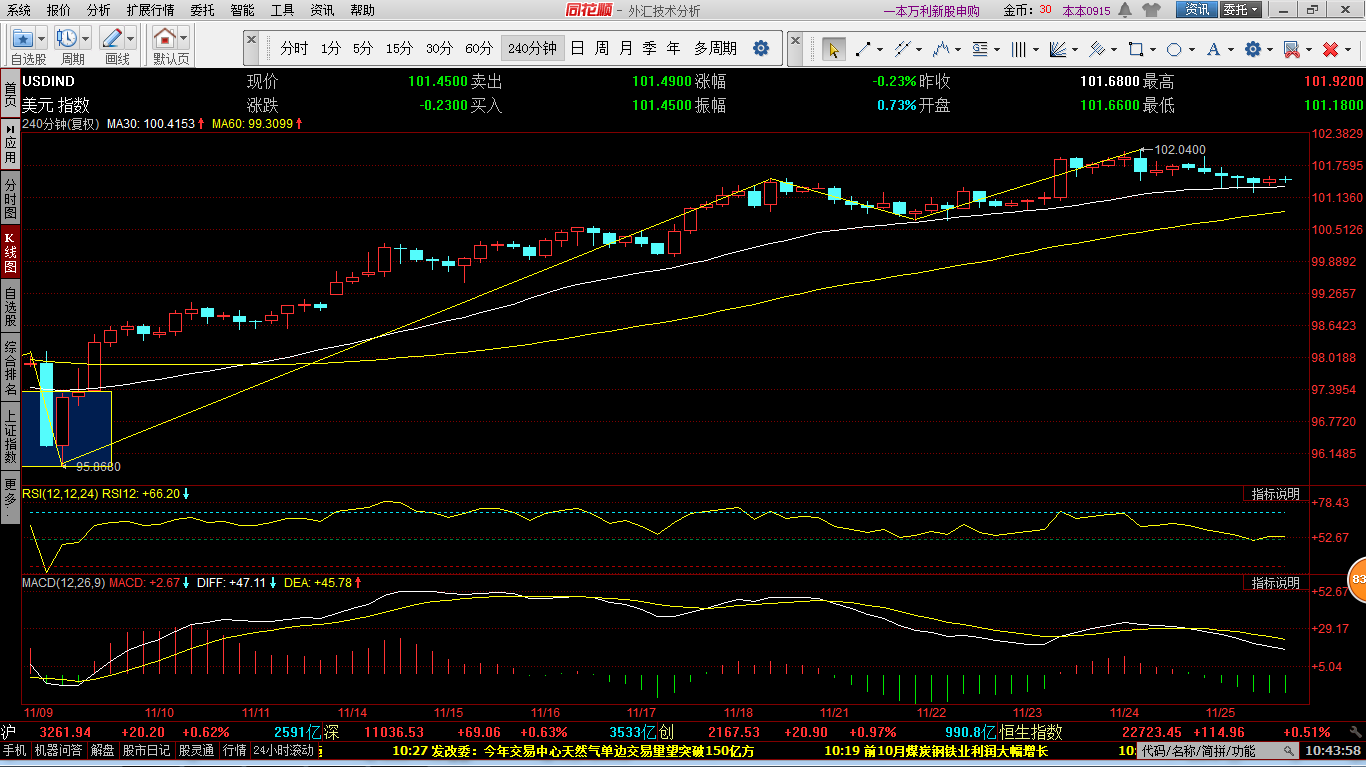Close the drawing toolbar with its X
Image resolution: width=1366 pixels, height=767 pixels.
(795, 39)
